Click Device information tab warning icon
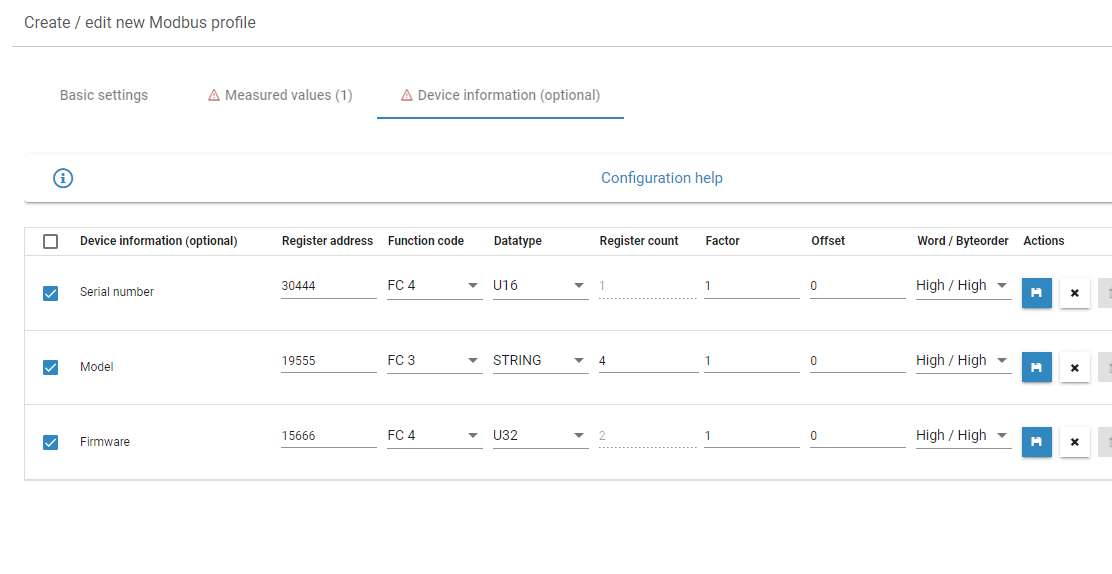This screenshot has width=1112, height=574. 406,95
